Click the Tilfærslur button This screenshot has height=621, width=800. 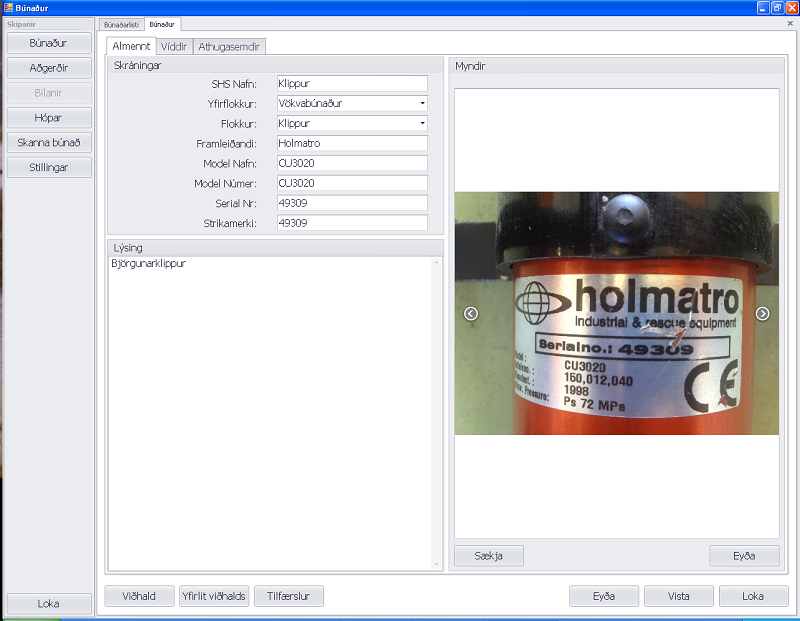[x=289, y=596]
